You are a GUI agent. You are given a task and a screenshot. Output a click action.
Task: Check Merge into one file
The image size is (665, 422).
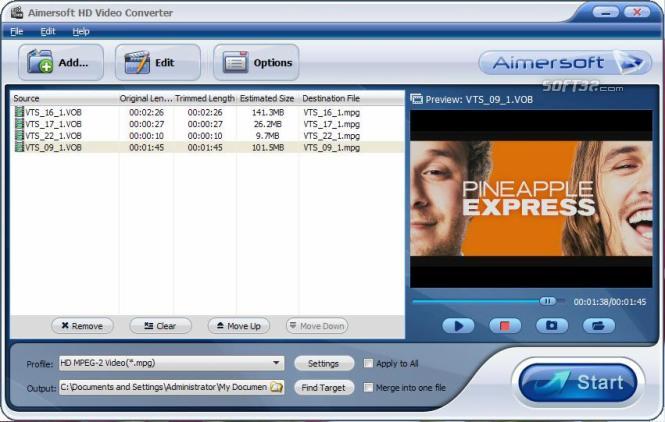pyautogui.click(x=368, y=387)
